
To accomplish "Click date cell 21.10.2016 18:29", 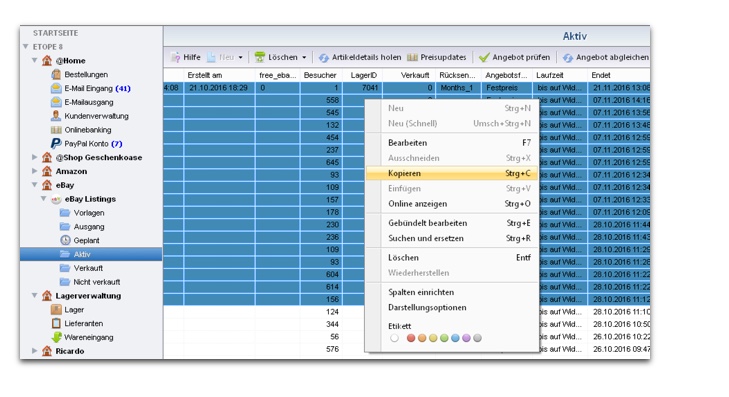I will coord(219,88).
